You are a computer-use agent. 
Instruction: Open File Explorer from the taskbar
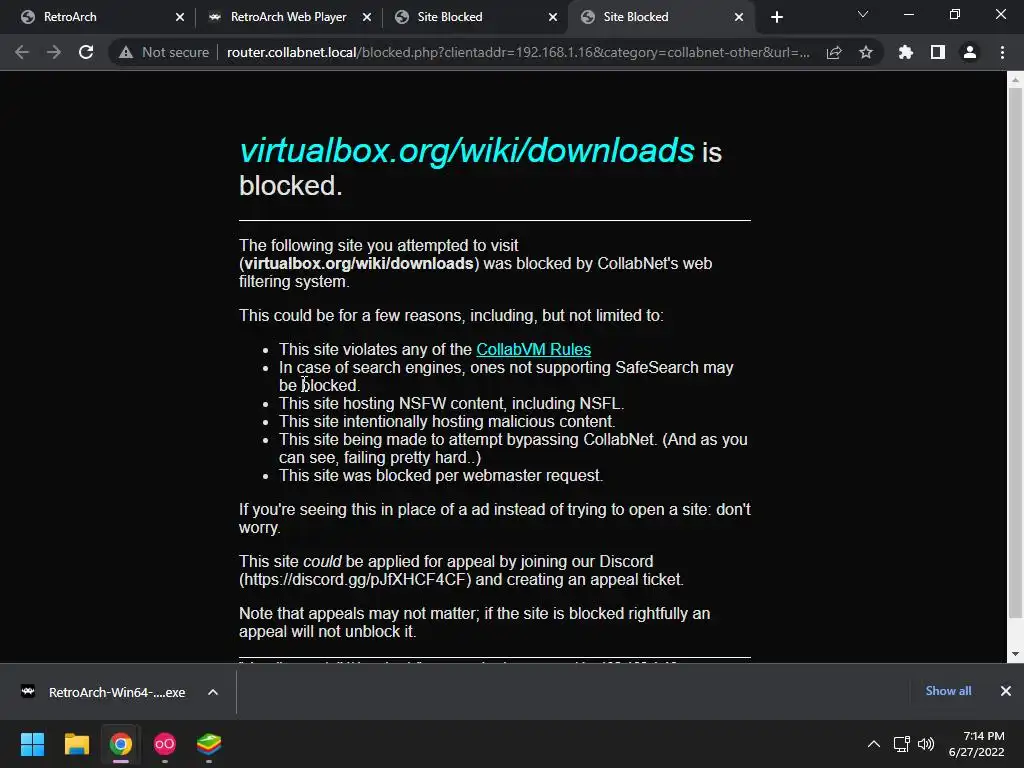pyautogui.click(x=76, y=744)
